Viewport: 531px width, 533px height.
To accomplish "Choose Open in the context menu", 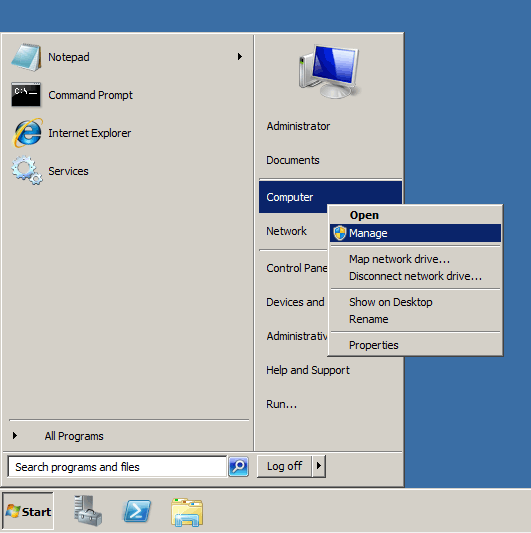I will tap(415, 215).
